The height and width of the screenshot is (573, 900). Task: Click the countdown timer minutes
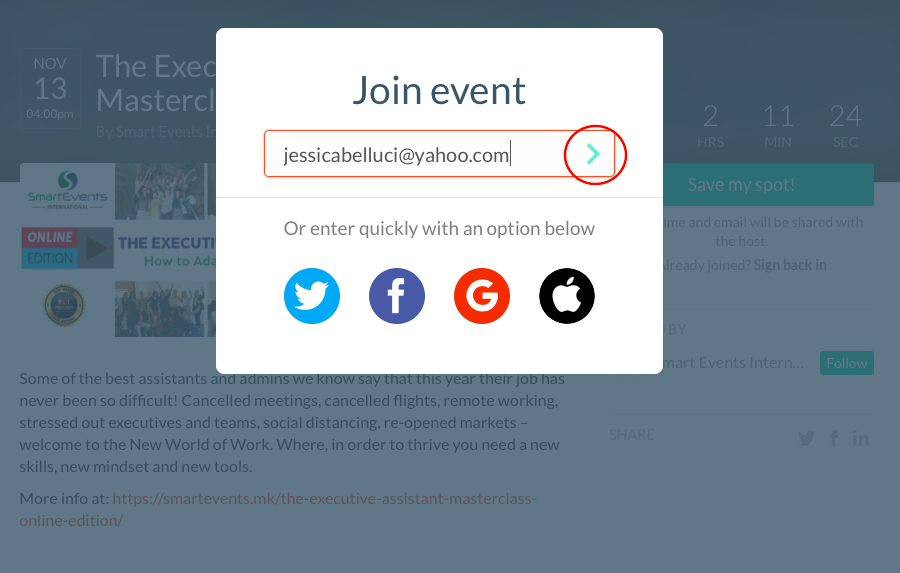pyautogui.click(x=778, y=125)
